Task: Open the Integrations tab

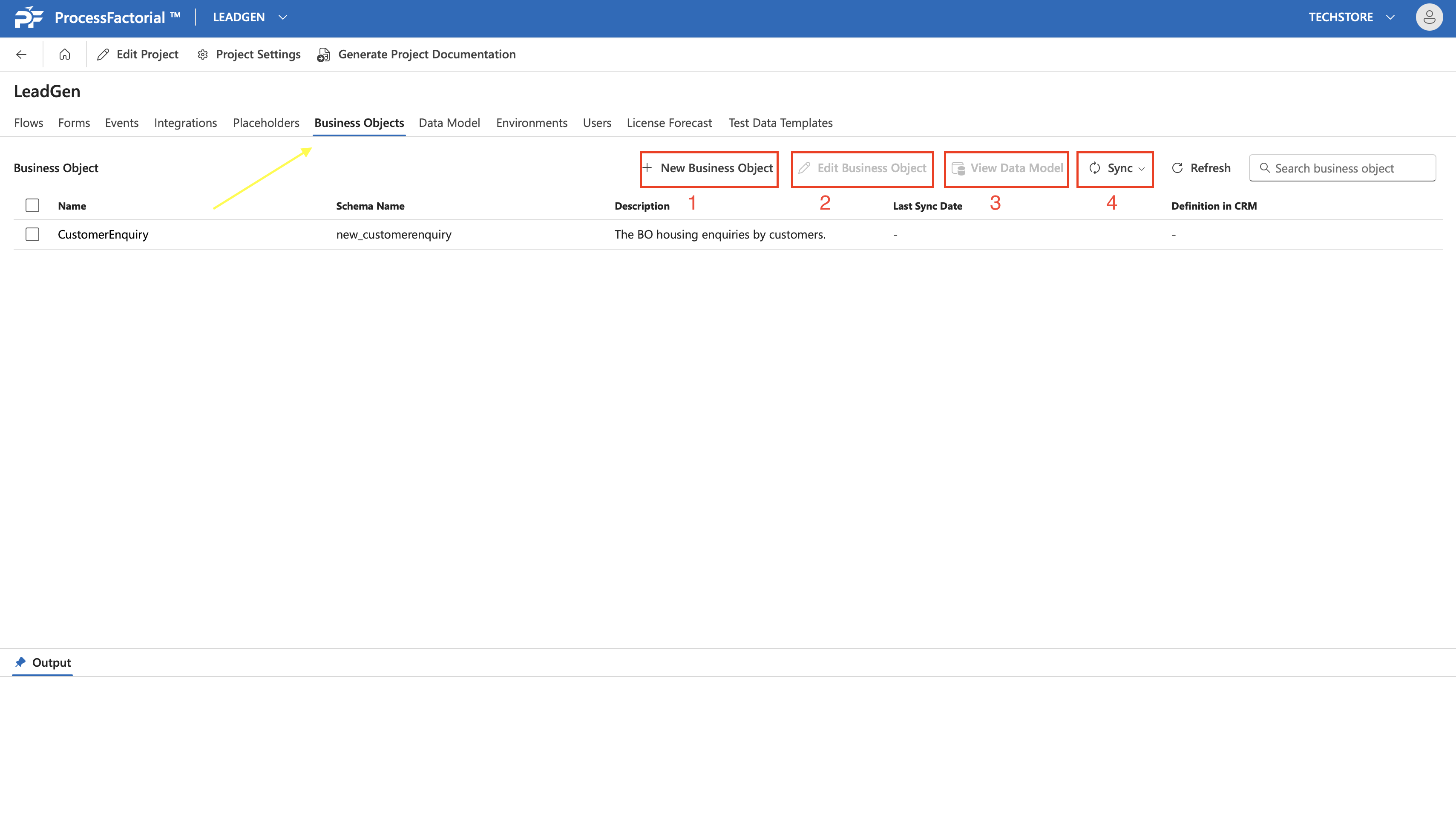Action: click(185, 123)
